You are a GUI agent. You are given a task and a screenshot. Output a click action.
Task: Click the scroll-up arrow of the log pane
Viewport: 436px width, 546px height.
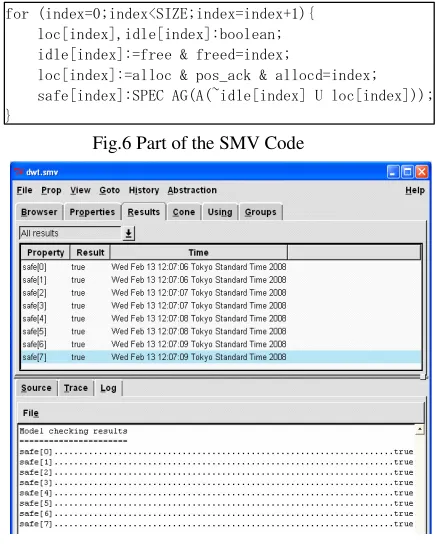[x=420, y=430]
